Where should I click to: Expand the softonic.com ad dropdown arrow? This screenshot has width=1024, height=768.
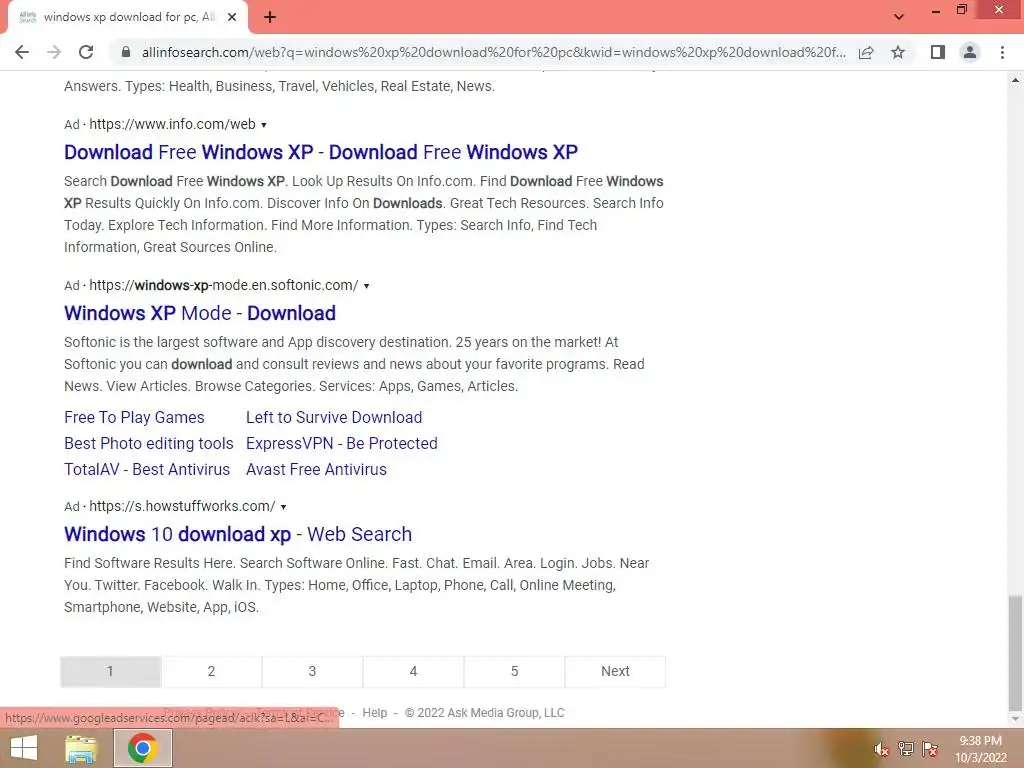pos(366,286)
